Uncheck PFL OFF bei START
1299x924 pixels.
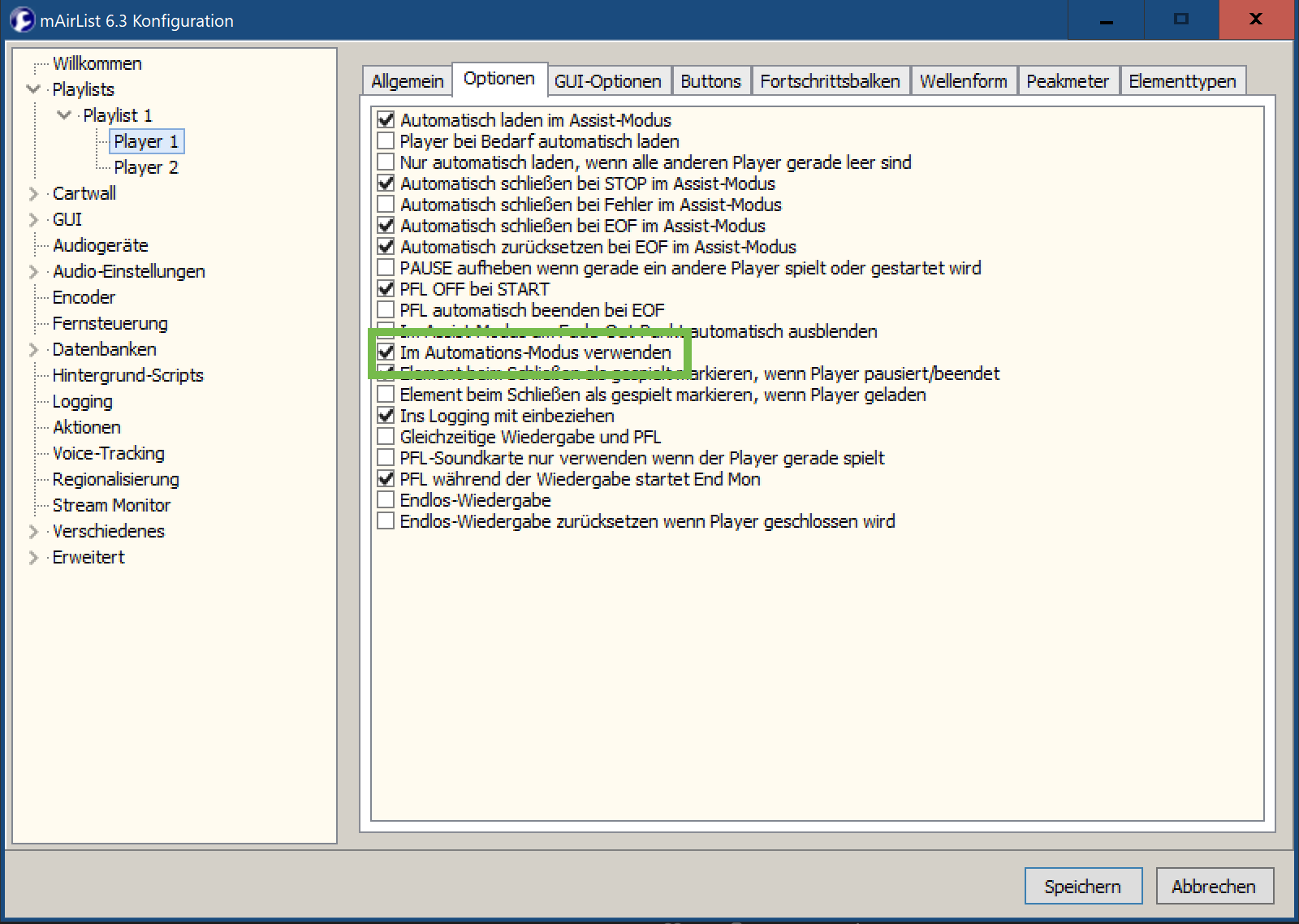(386, 289)
